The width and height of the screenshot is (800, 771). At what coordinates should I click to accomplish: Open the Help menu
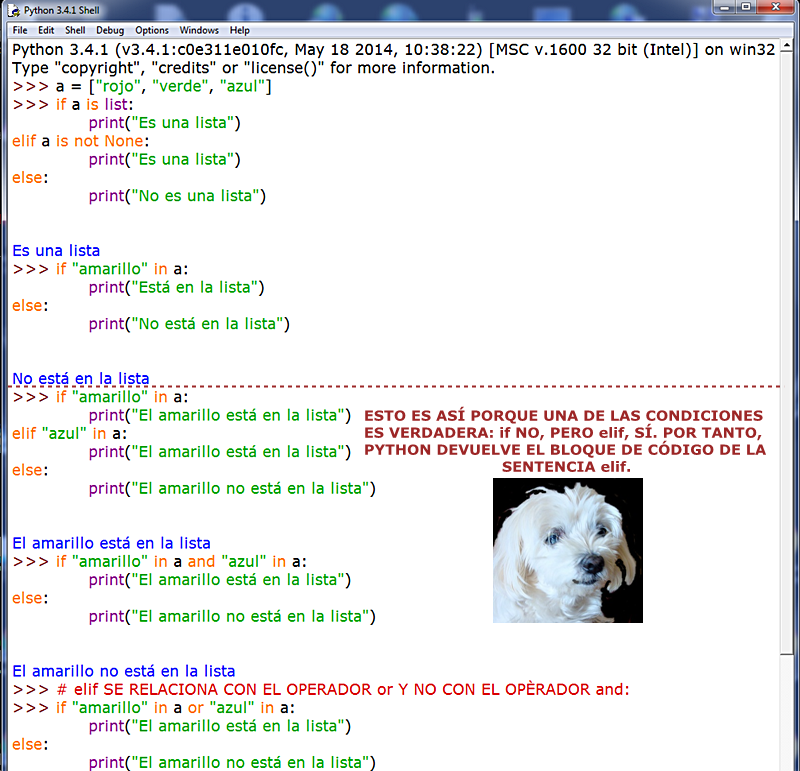(239, 30)
